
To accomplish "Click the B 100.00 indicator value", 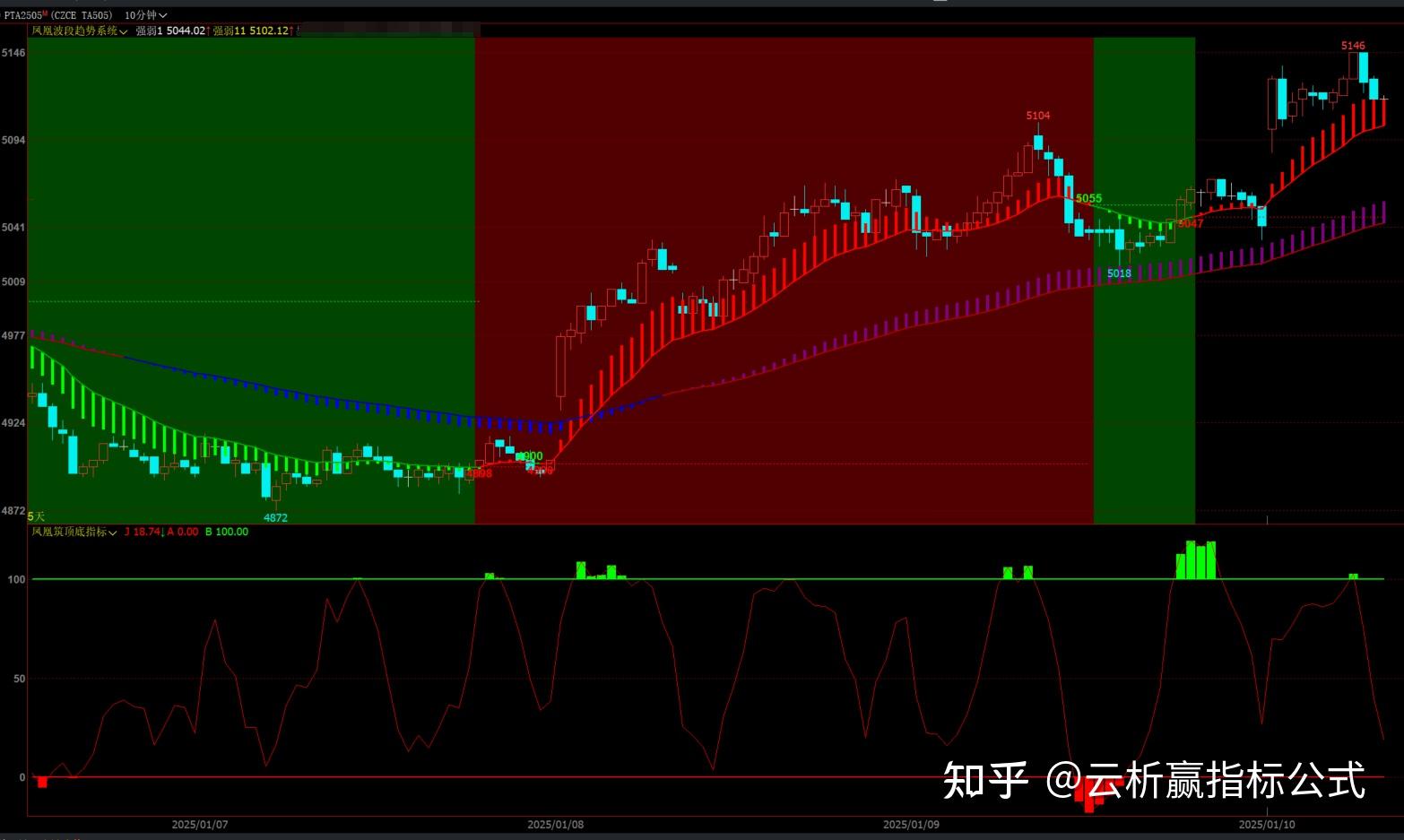I will point(227,532).
